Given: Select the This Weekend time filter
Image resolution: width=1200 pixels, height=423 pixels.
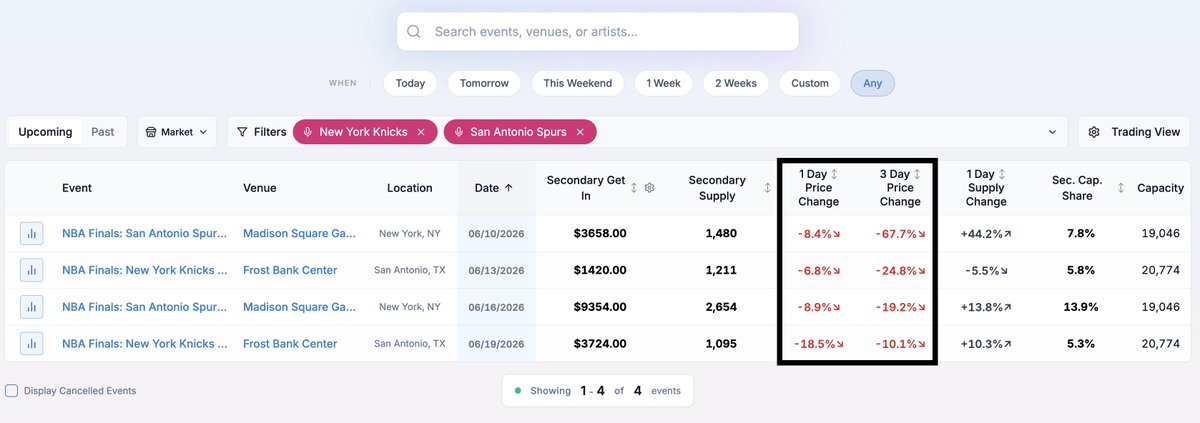Looking at the screenshot, I should [x=578, y=83].
